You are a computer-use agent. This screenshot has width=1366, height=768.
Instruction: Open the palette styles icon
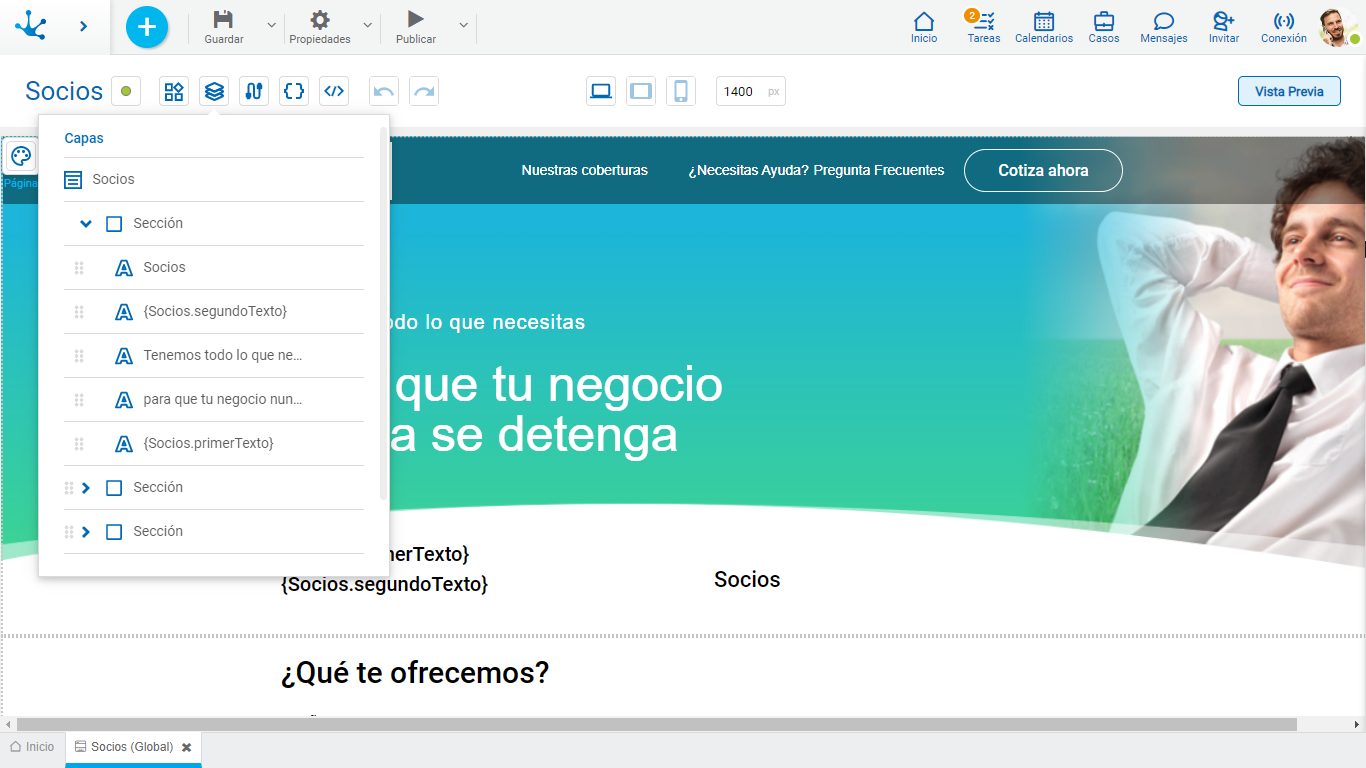21,157
